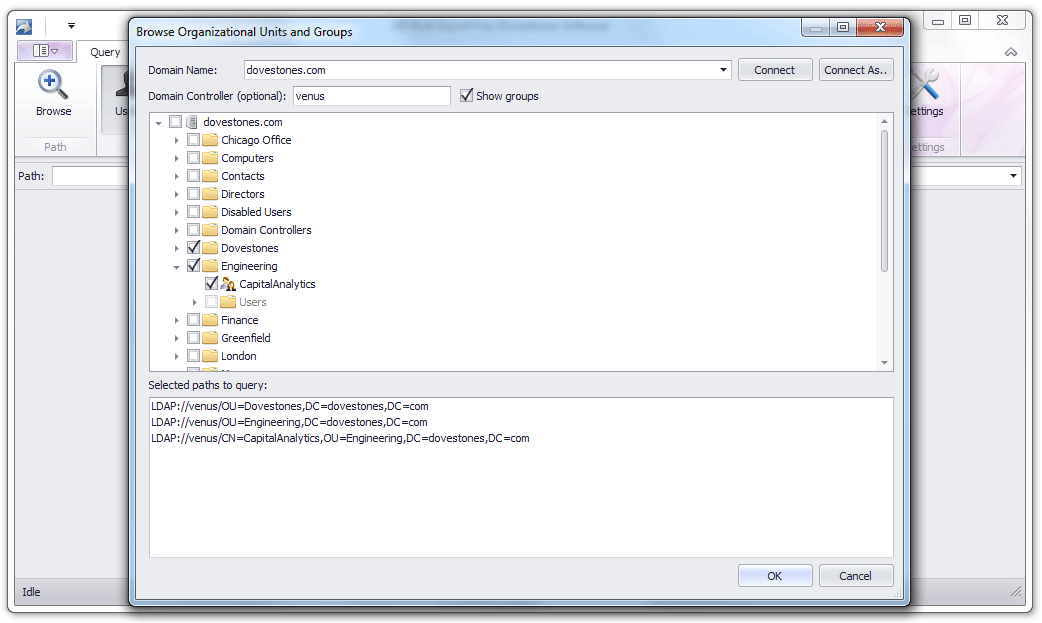Select the Browse tool in the ribbon
Screen dimensions: 1042x623
tap(53, 95)
